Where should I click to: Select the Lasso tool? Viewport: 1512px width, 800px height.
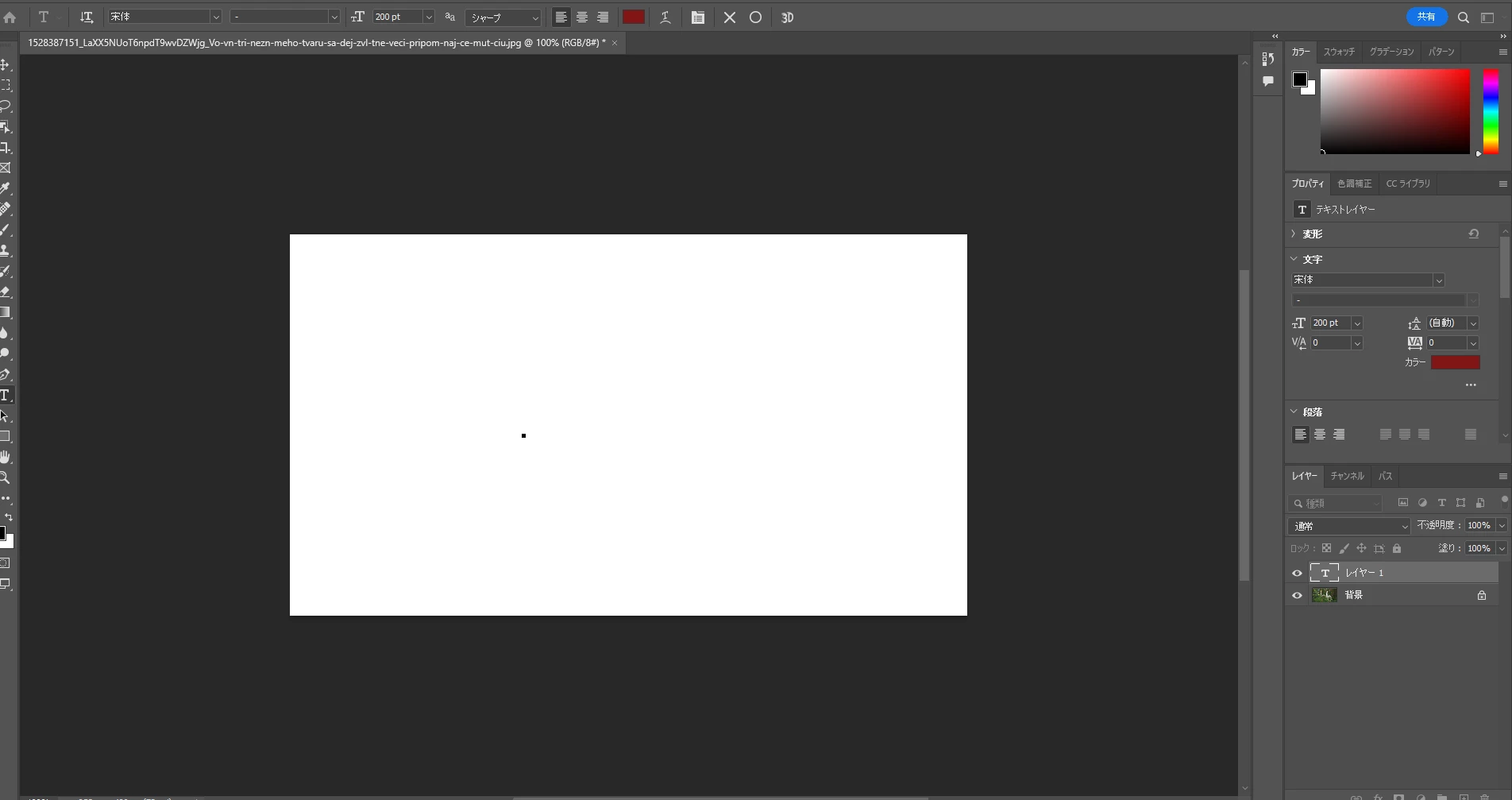pos(6,106)
